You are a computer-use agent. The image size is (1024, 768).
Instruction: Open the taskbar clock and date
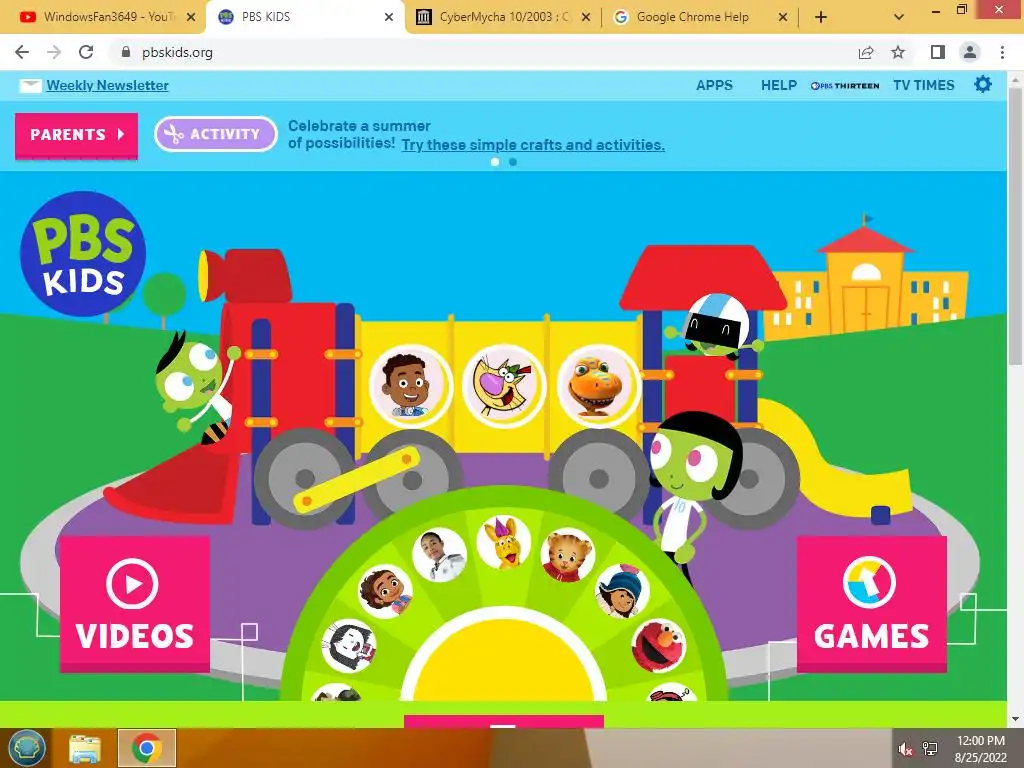click(980, 749)
